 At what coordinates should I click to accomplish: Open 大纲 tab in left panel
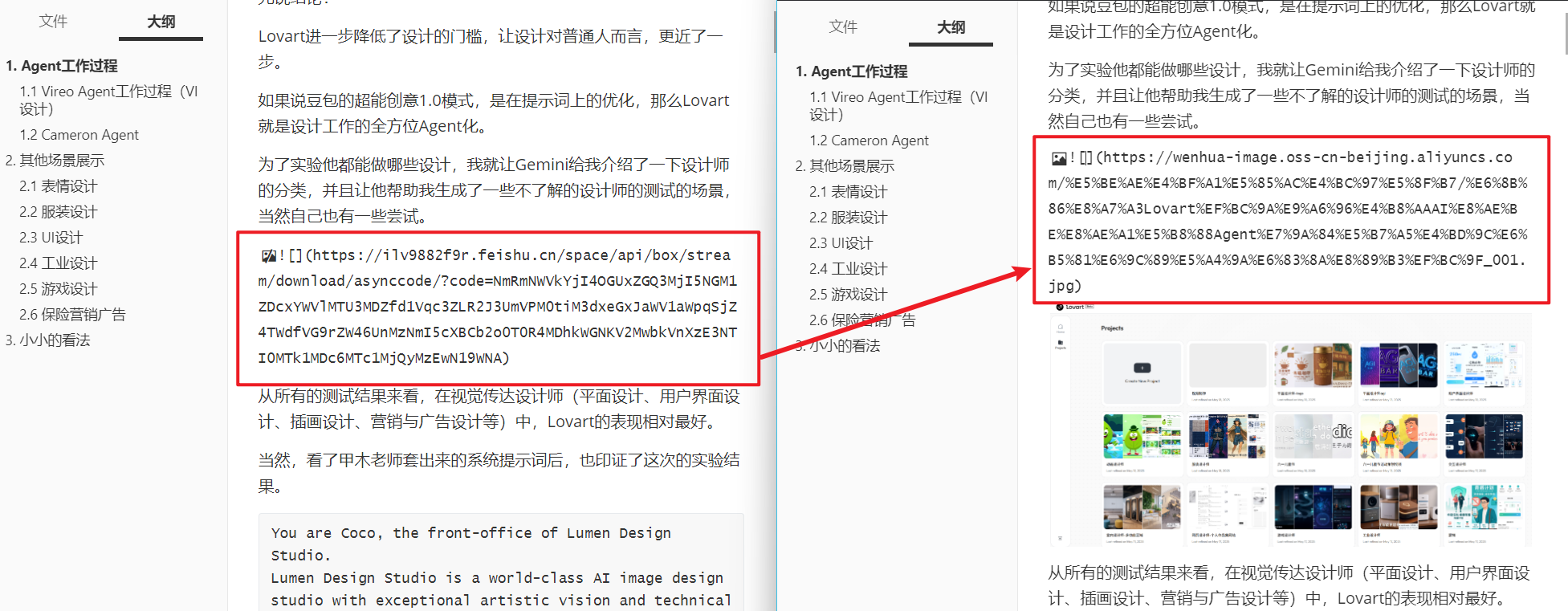[161, 22]
